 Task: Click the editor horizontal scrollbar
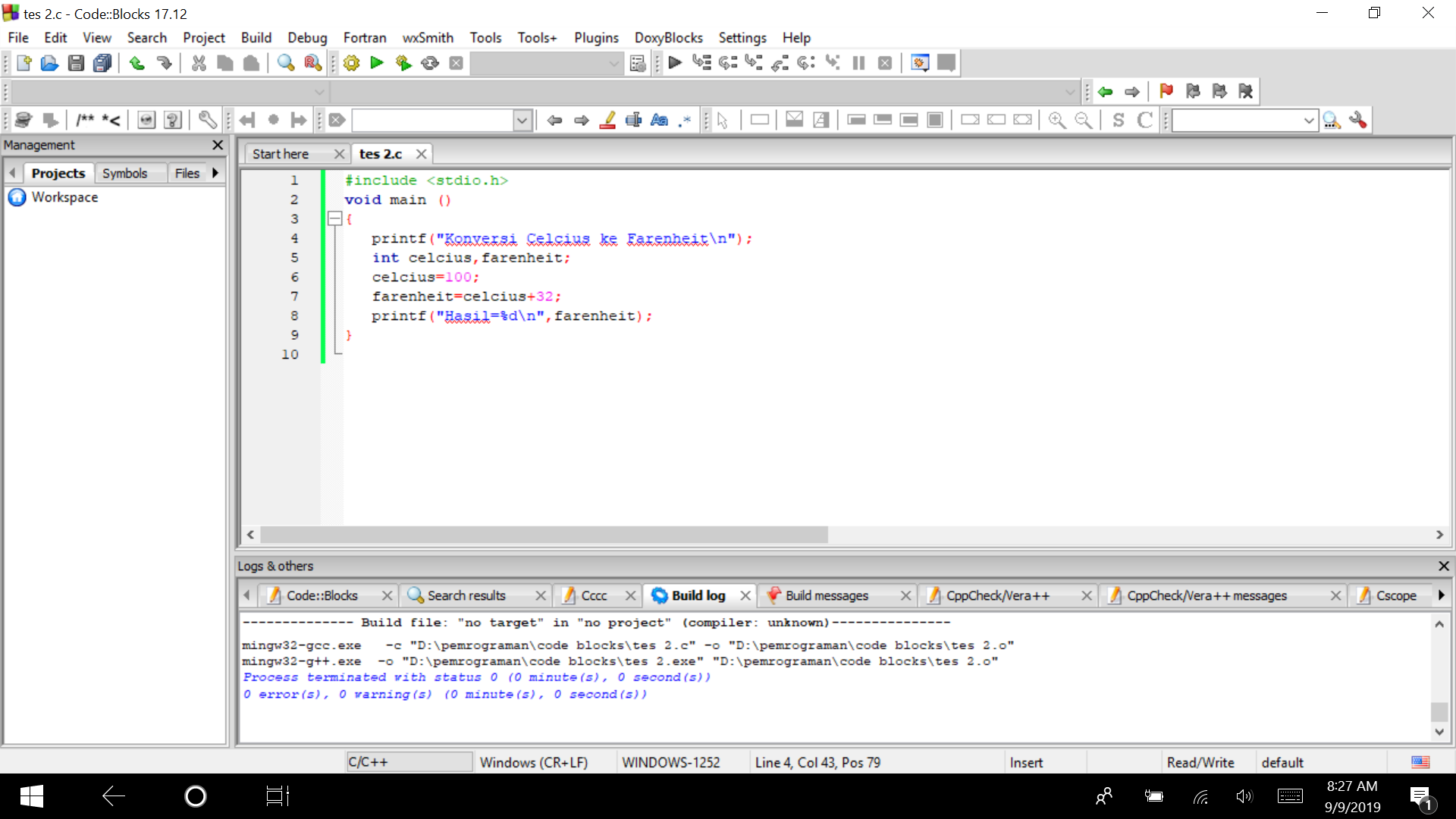coord(544,535)
